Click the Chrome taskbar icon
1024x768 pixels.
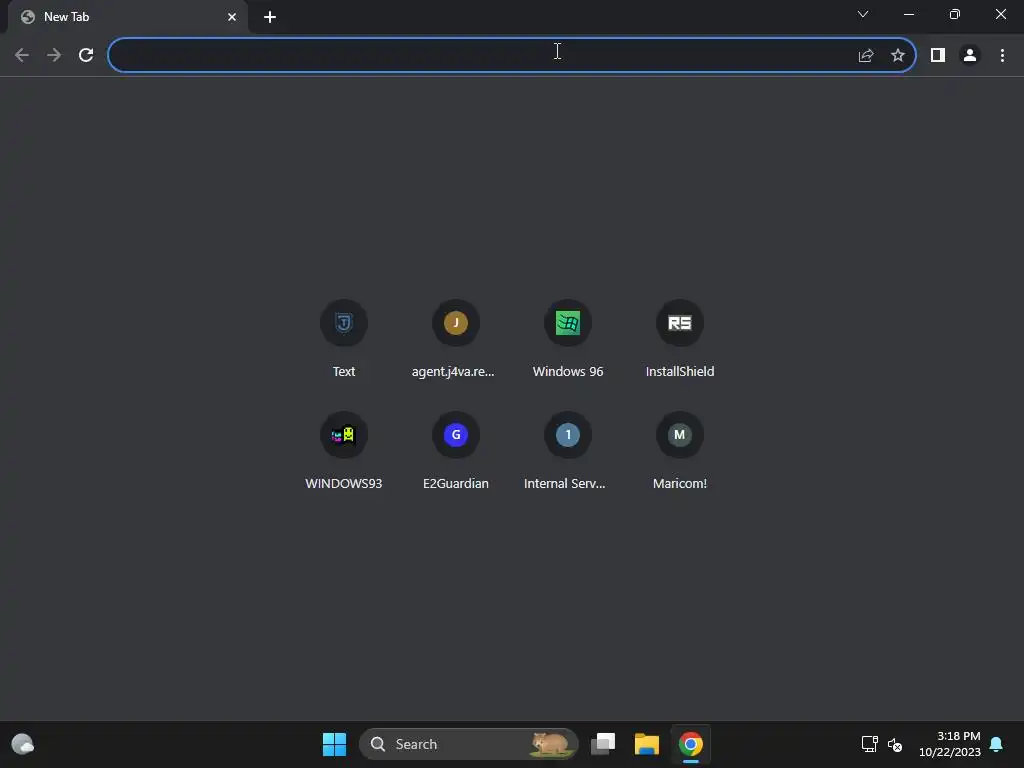coord(690,744)
